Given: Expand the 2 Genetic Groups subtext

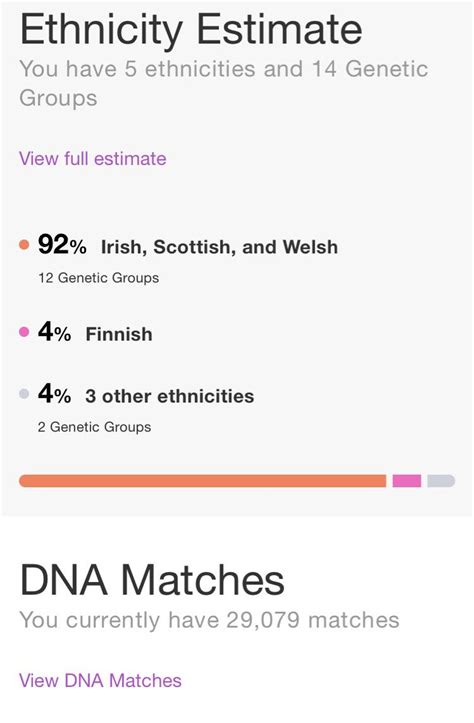Looking at the screenshot, I should (x=95, y=427).
